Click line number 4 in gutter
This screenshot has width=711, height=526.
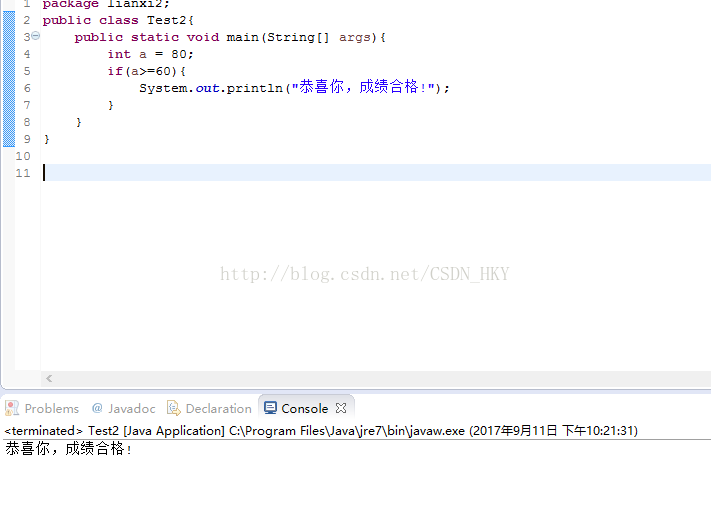click(27, 54)
